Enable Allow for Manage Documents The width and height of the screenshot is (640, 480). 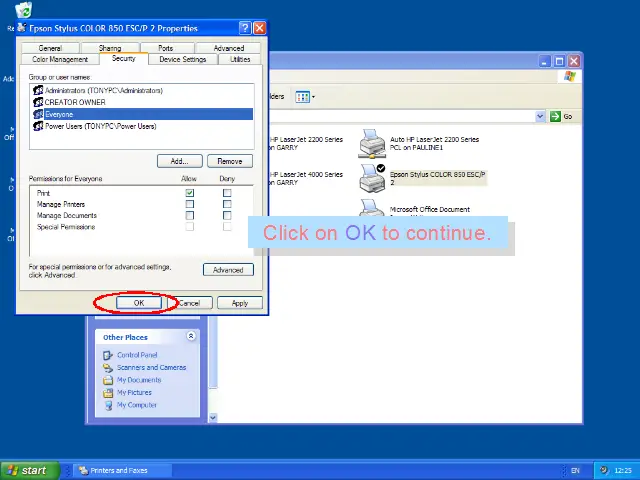pos(190,215)
